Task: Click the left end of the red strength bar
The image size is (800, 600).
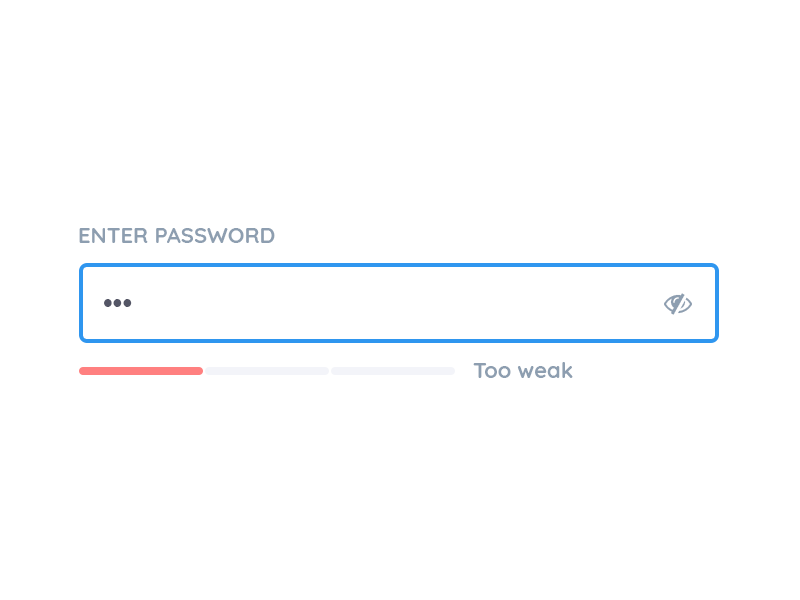Action: pos(83,371)
